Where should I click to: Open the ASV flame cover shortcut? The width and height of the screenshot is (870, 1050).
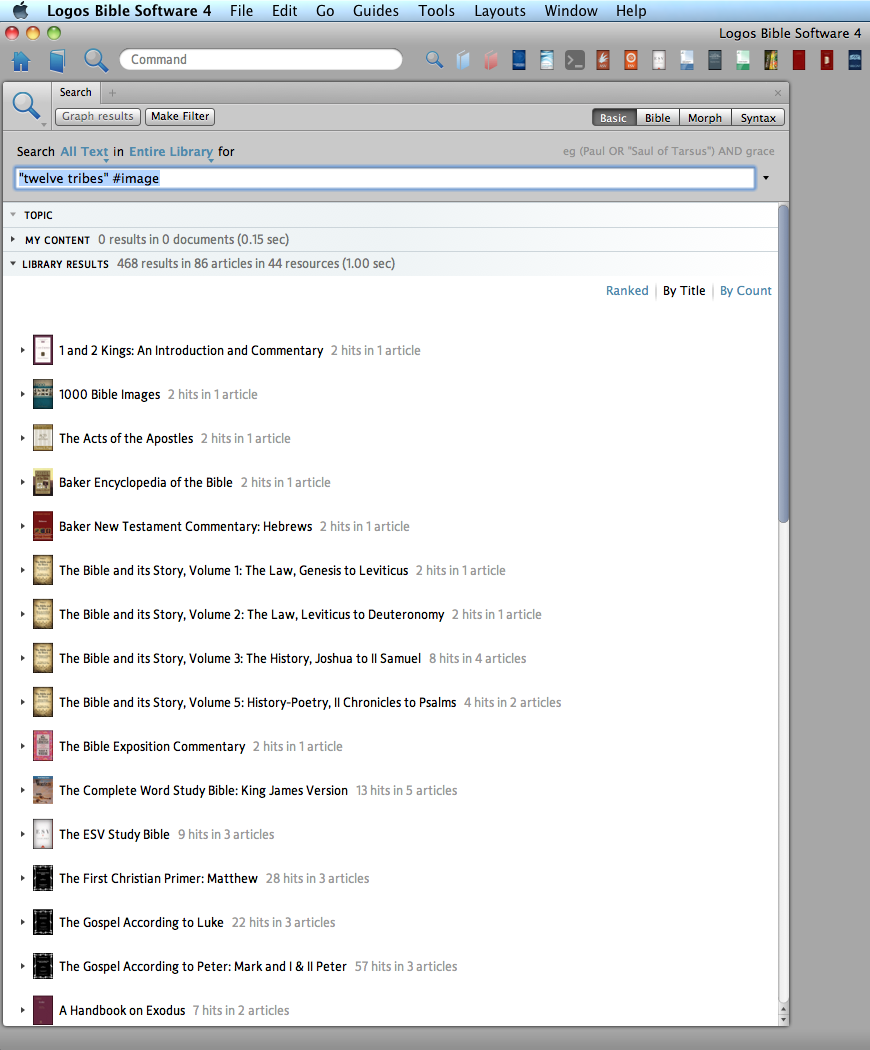point(603,60)
